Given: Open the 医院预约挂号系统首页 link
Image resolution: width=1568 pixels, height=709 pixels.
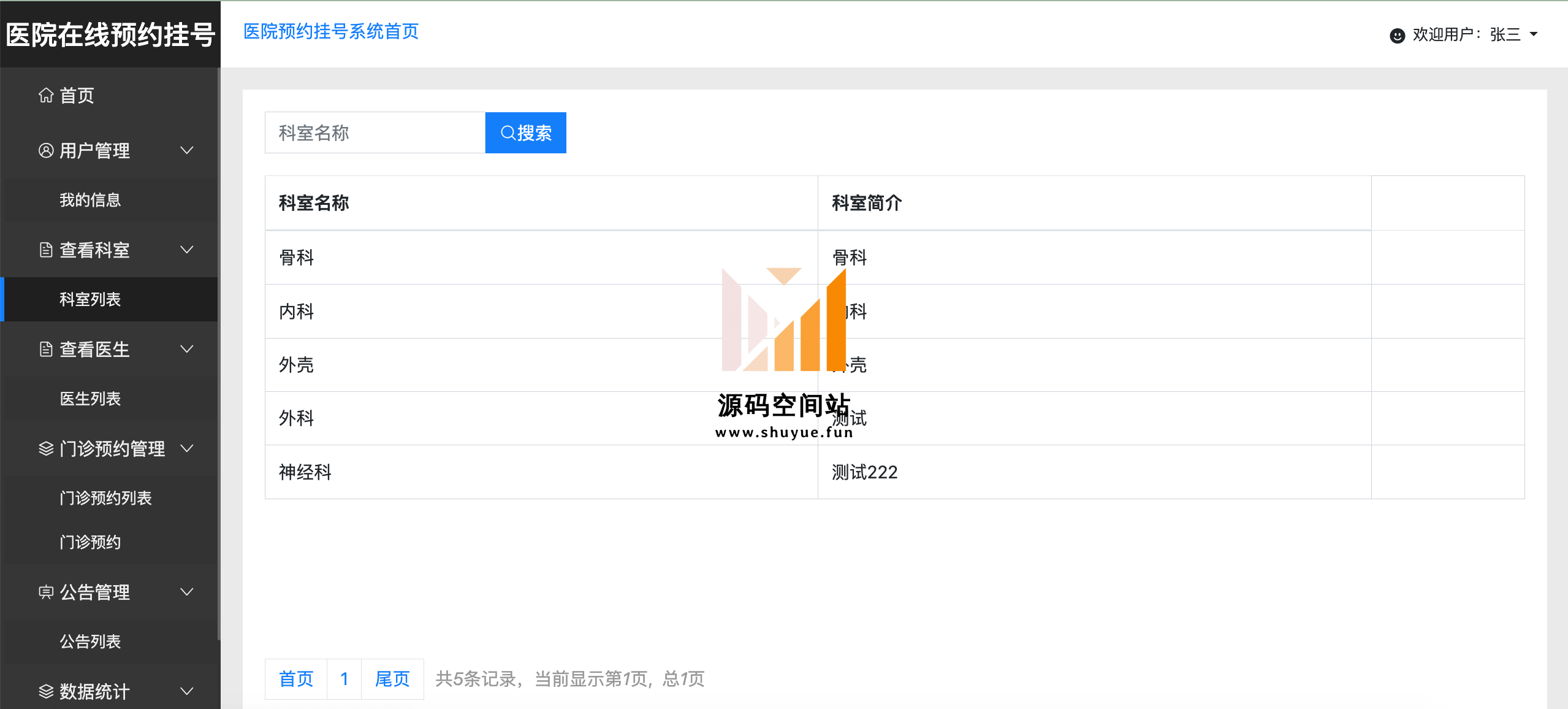Looking at the screenshot, I should (331, 31).
